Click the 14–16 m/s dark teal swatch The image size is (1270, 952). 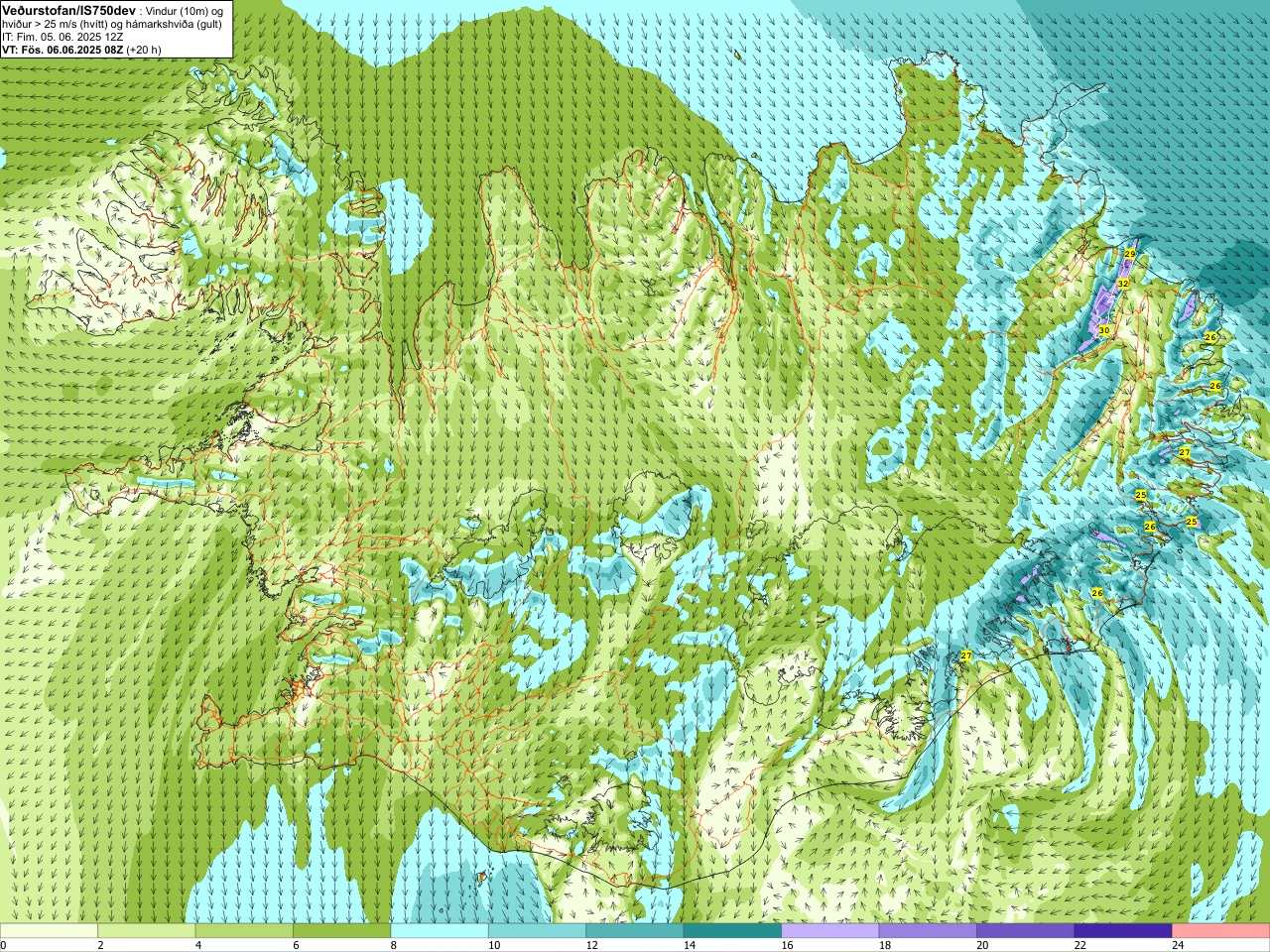732,931
